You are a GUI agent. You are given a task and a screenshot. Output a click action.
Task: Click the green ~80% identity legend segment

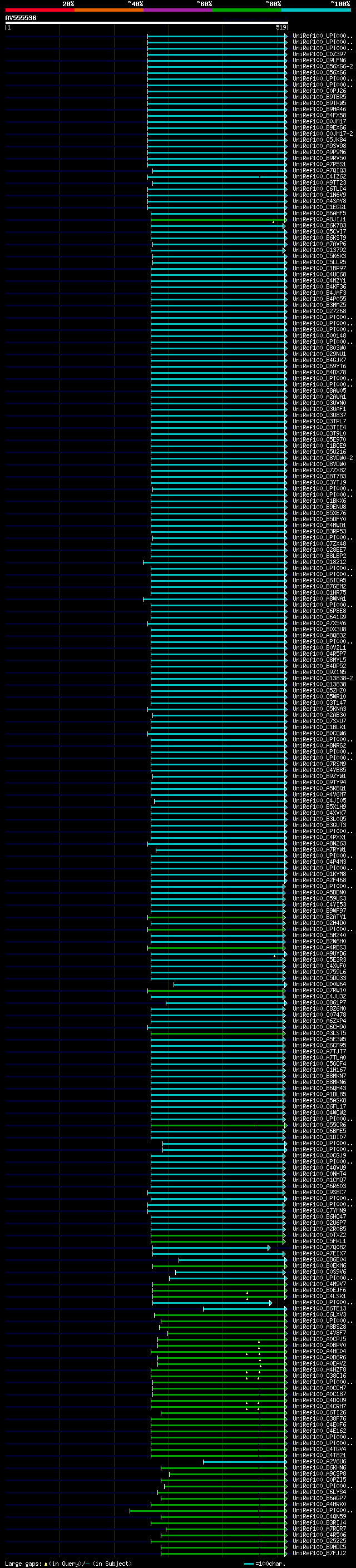tap(247, 10)
